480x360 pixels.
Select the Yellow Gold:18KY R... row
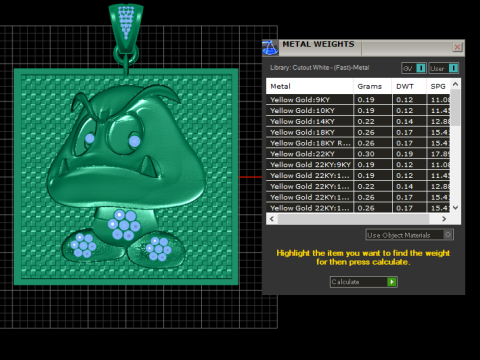(x=358, y=143)
